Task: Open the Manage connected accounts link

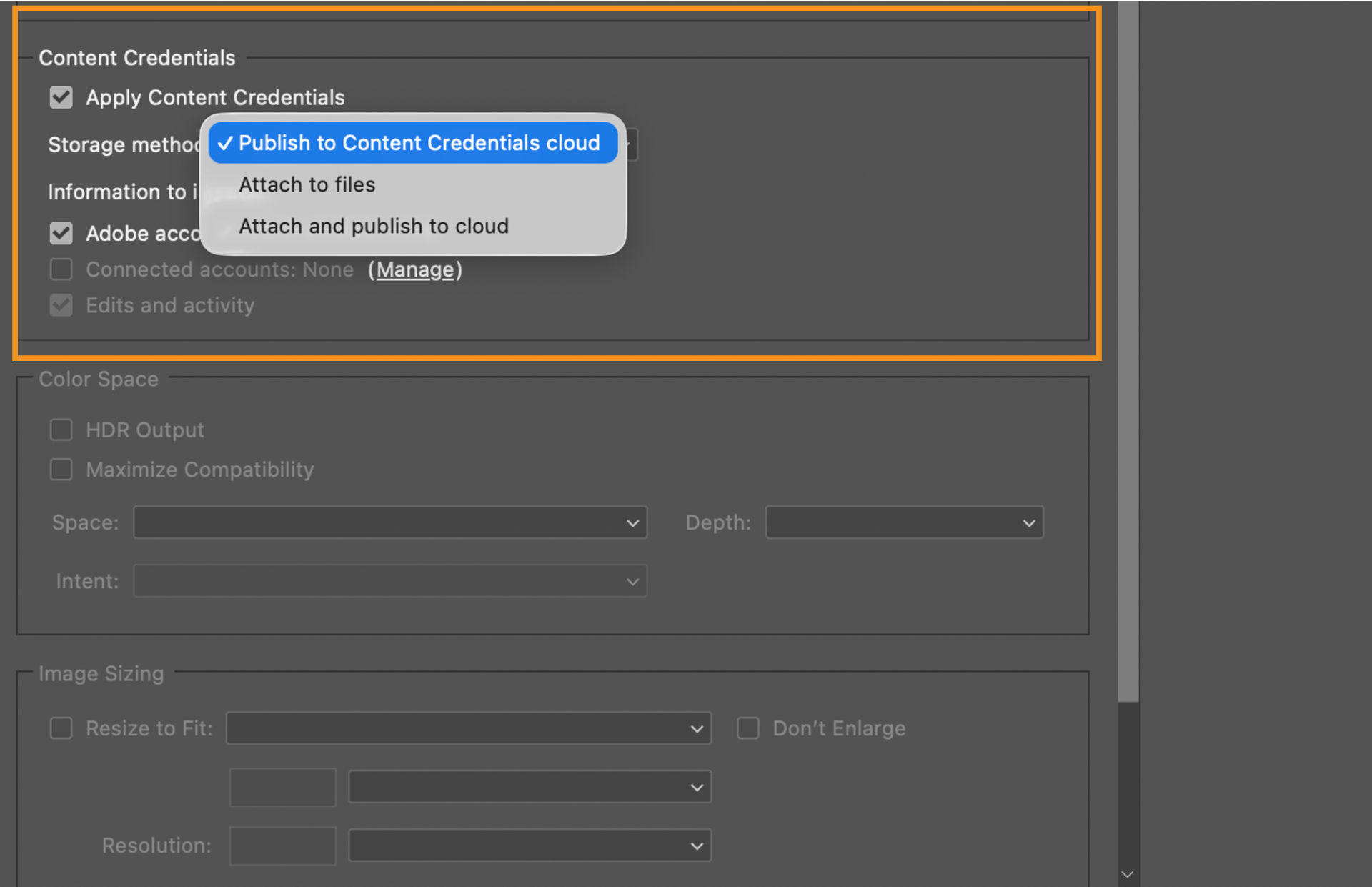Action: click(415, 270)
